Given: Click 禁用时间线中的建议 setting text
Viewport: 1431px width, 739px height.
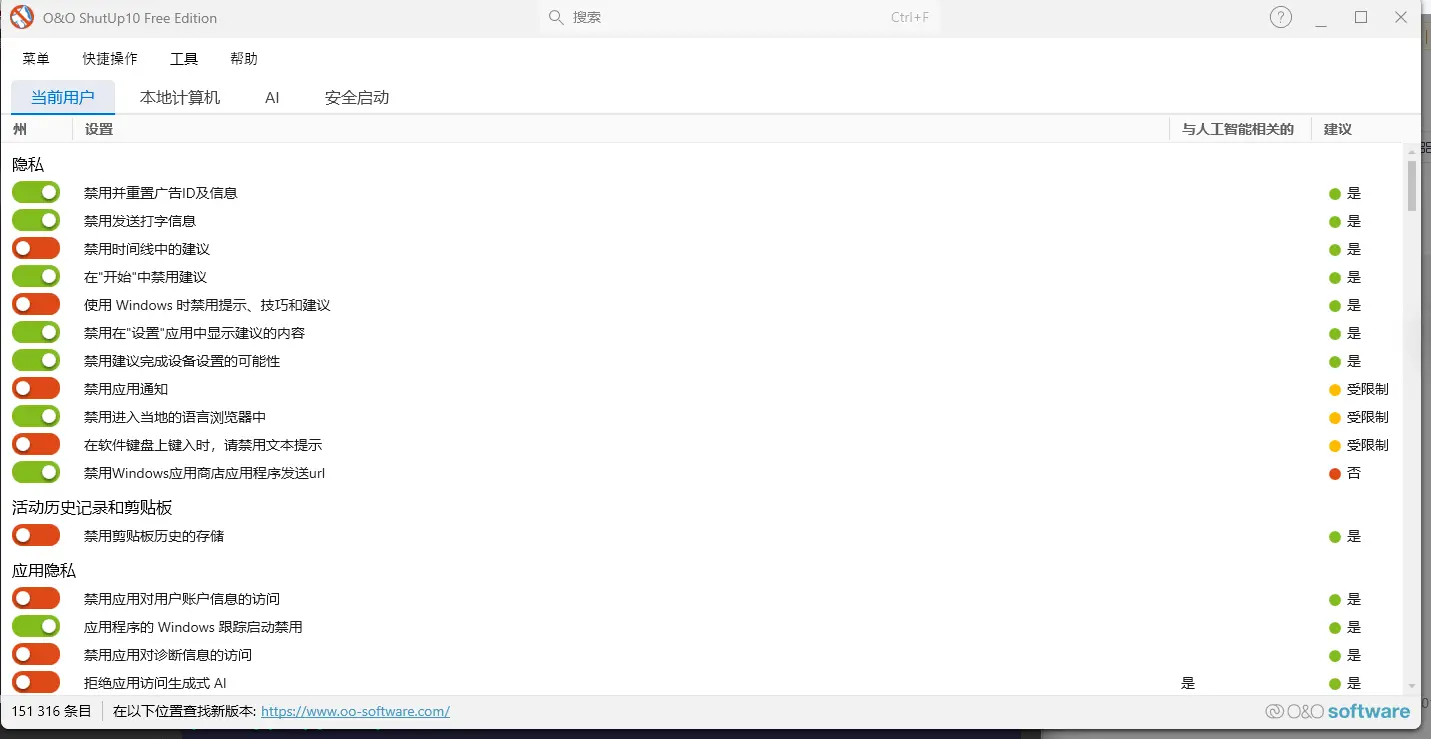Looking at the screenshot, I should point(147,249).
